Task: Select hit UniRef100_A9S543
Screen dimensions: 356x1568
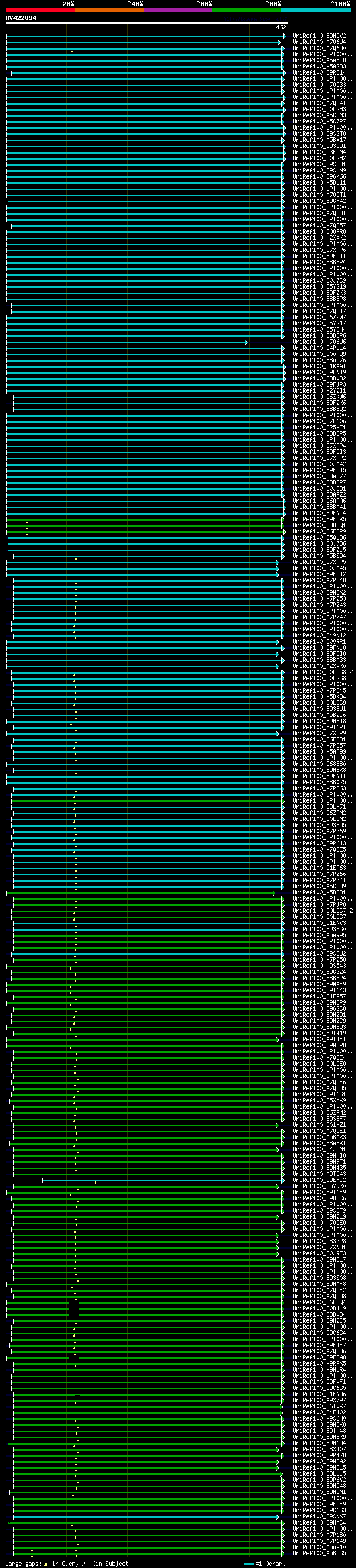Action: [x=319, y=966]
